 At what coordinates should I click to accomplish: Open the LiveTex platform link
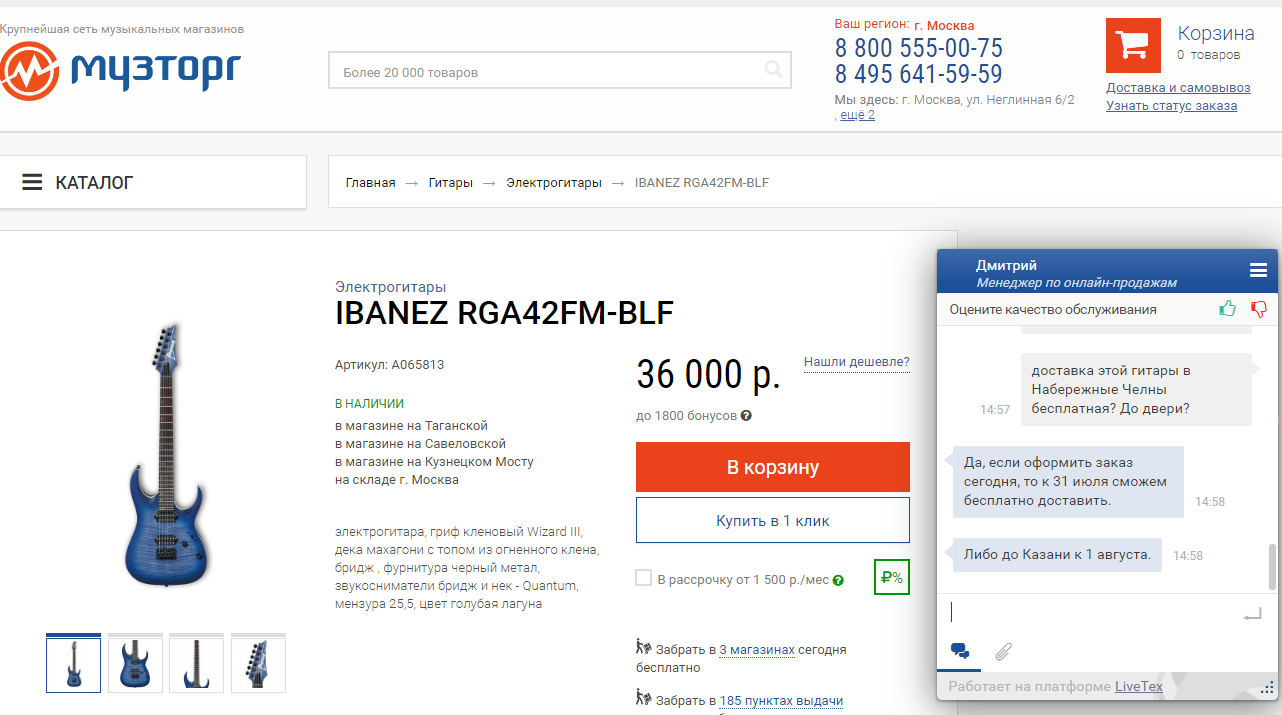coord(1139,687)
